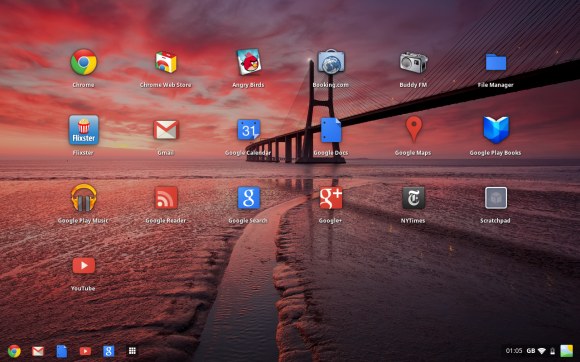
Task: Click the clock showing 01:05
Action: [514, 351]
